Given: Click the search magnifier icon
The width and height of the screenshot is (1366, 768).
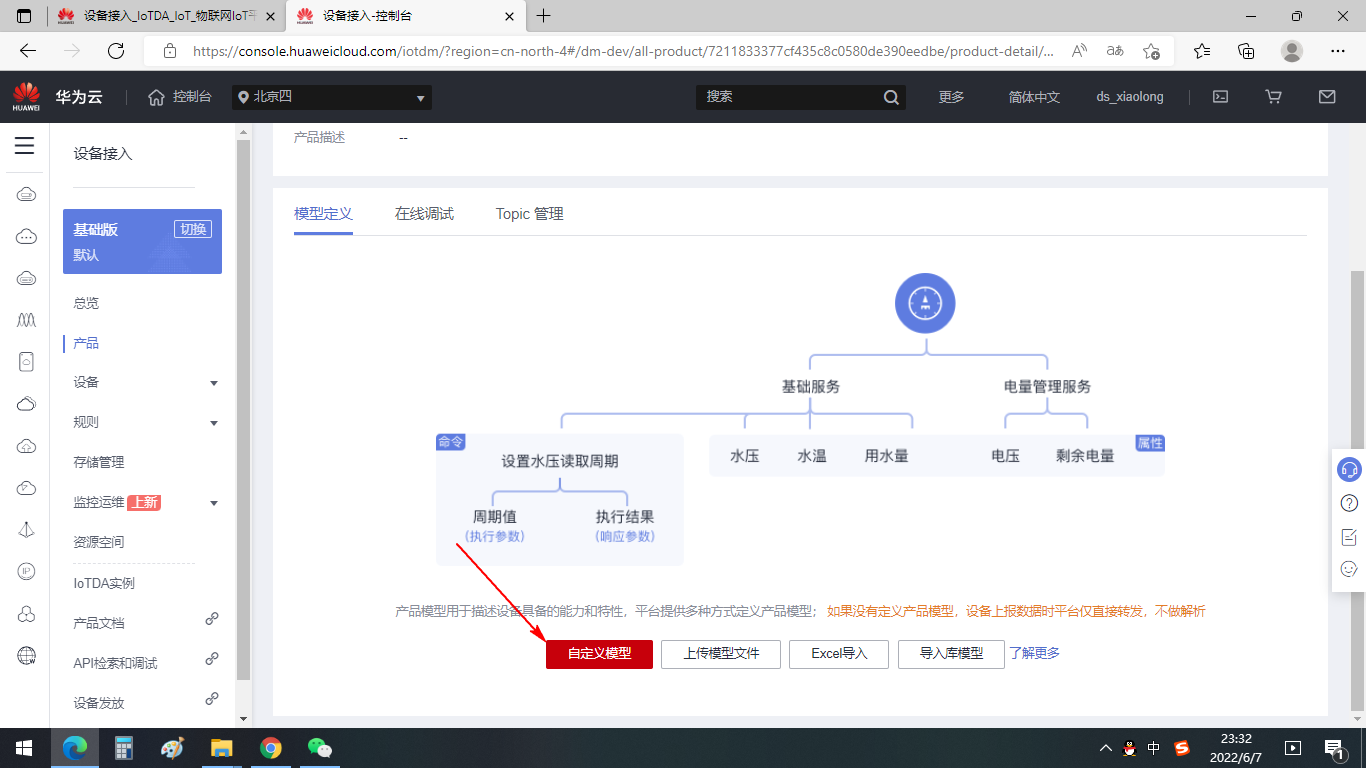Looking at the screenshot, I should point(891,97).
